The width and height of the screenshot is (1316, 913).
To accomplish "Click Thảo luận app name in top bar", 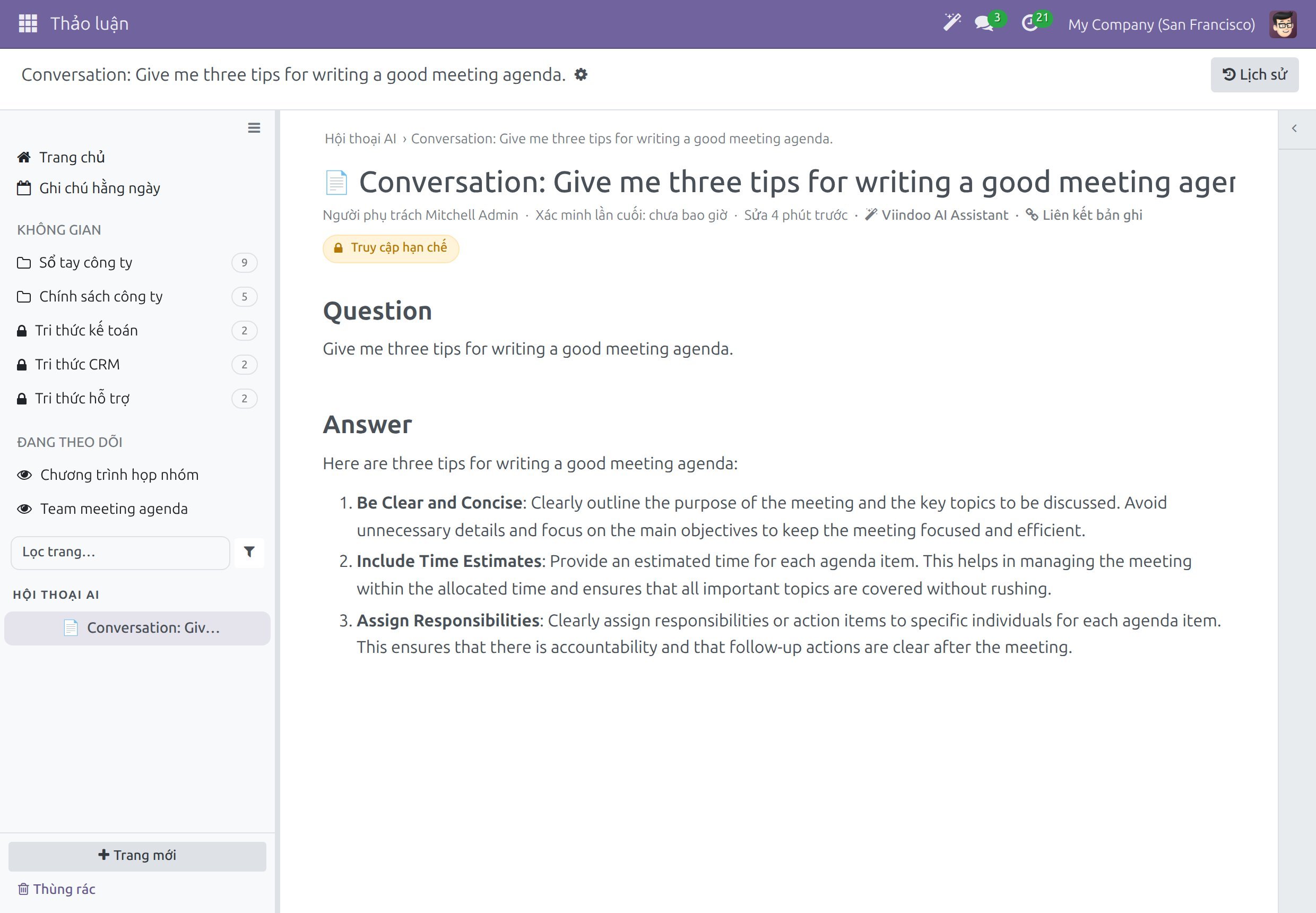I will pyautogui.click(x=89, y=24).
